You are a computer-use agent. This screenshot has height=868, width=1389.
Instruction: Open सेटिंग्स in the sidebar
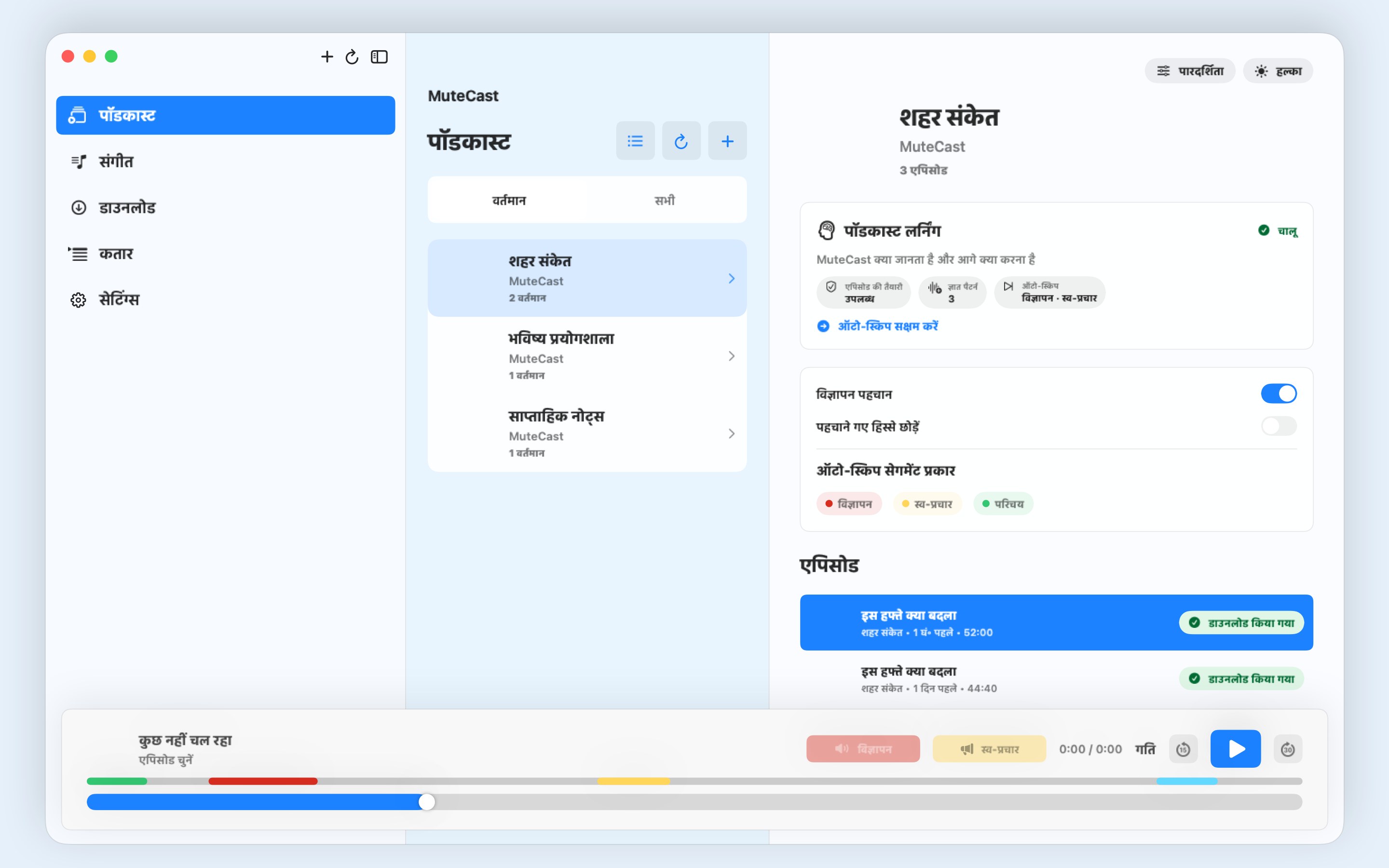click(x=226, y=299)
